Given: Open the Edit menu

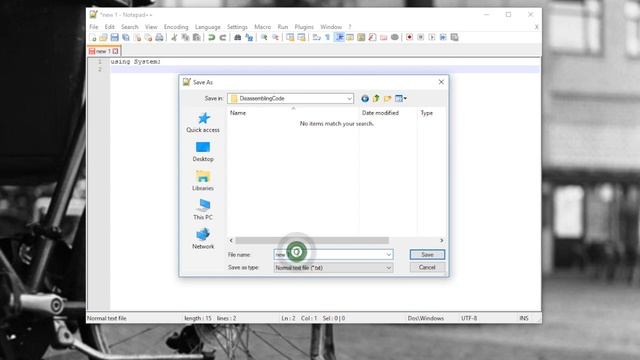Looking at the screenshot, I should (109, 27).
